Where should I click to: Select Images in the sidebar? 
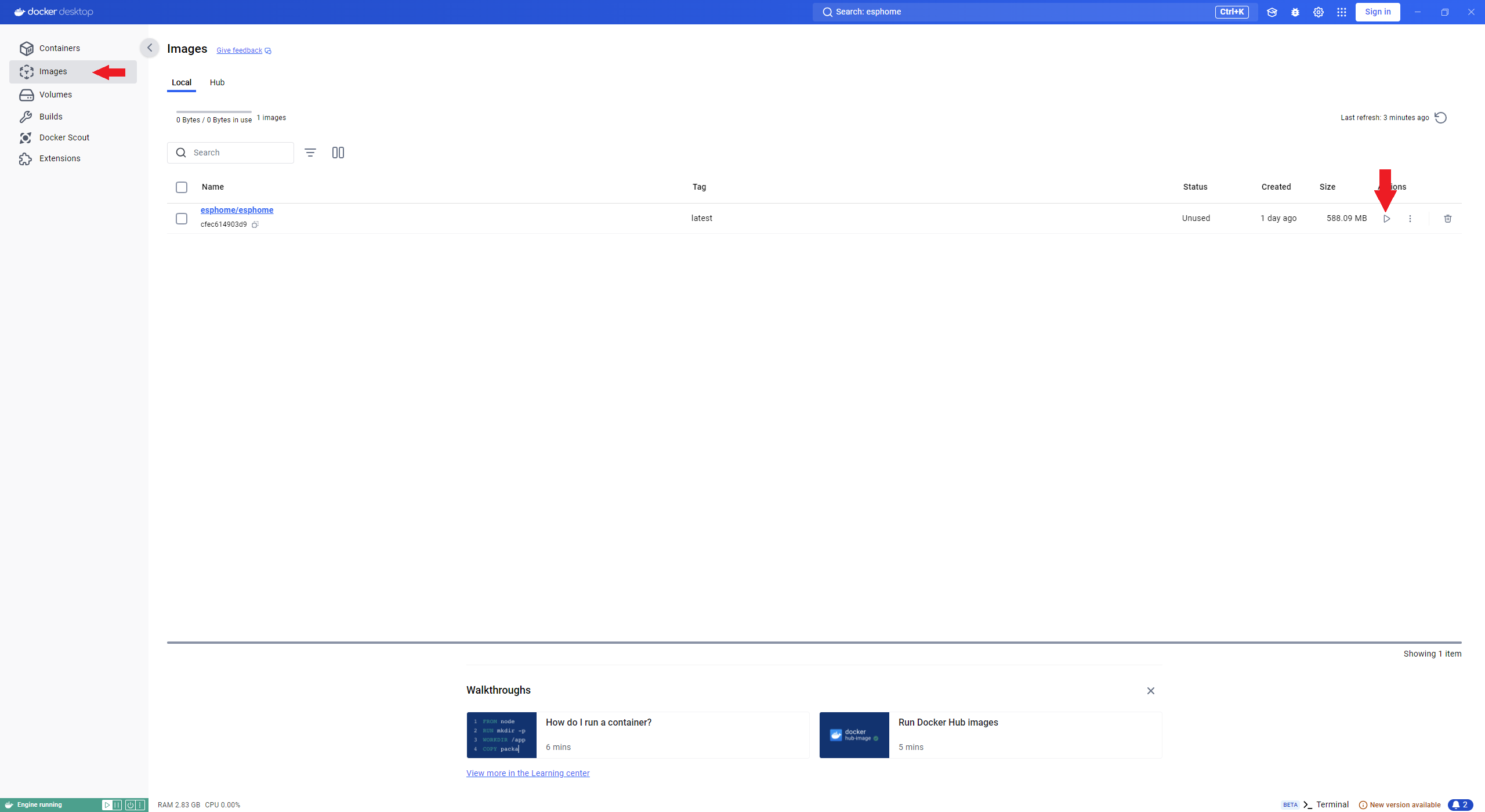coord(73,71)
